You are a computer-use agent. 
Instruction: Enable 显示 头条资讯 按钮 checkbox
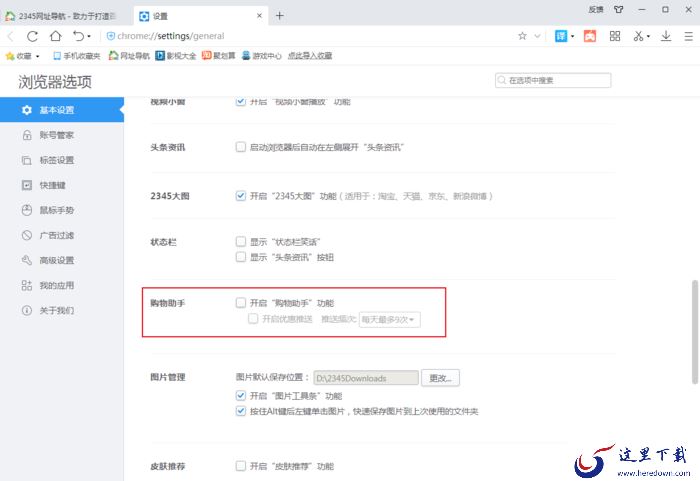click(241, 257)
